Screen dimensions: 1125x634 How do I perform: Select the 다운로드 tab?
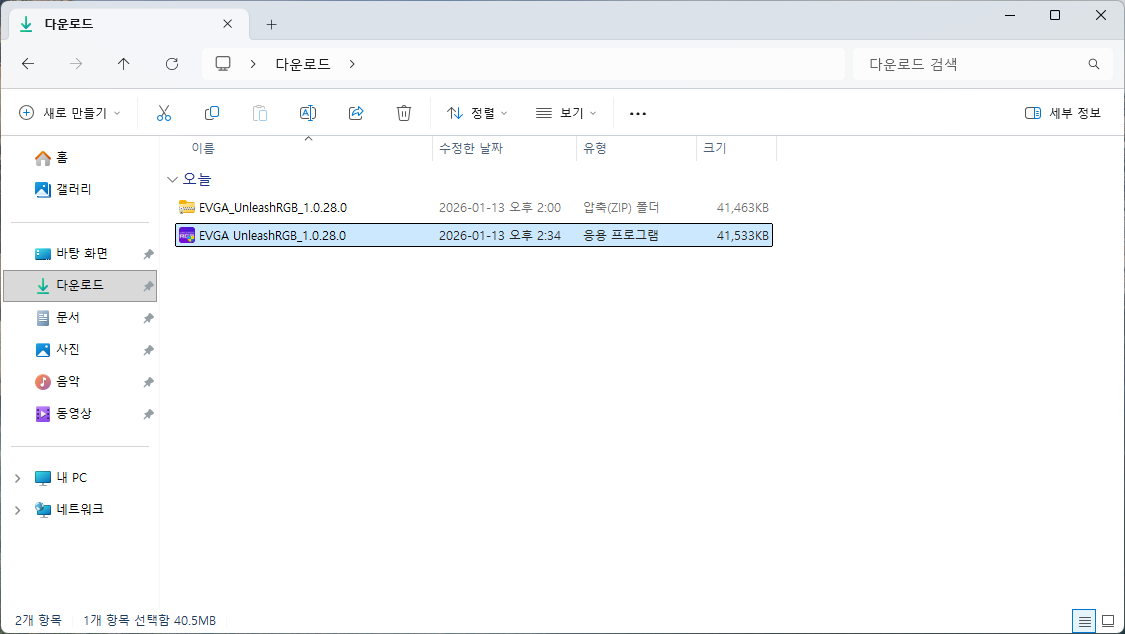129,24
